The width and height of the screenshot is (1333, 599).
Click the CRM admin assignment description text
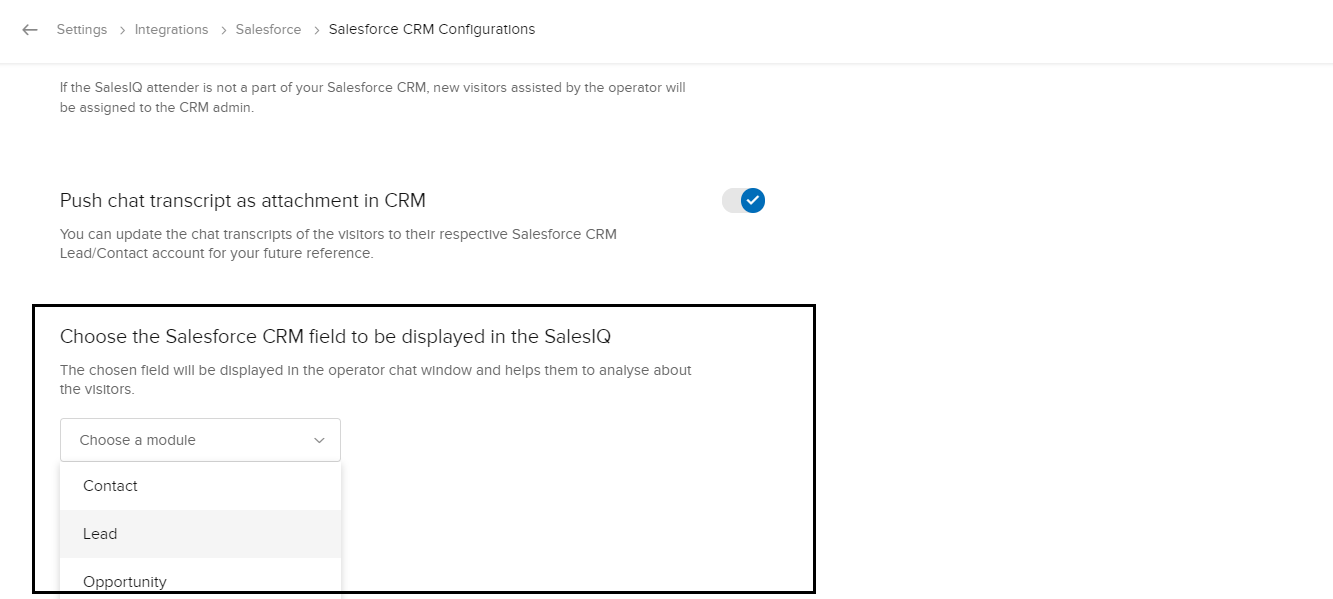372,97
